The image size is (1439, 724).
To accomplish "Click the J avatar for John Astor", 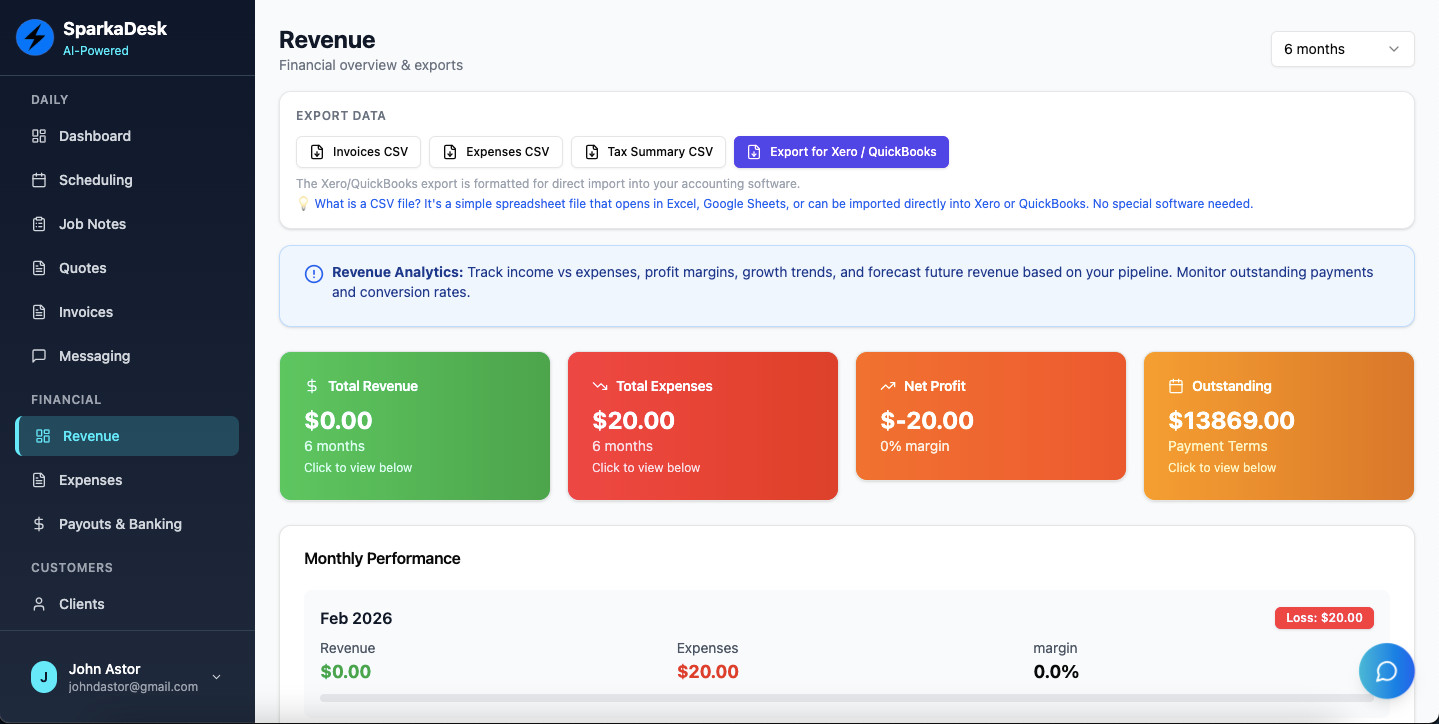I will tap(44, 677).
